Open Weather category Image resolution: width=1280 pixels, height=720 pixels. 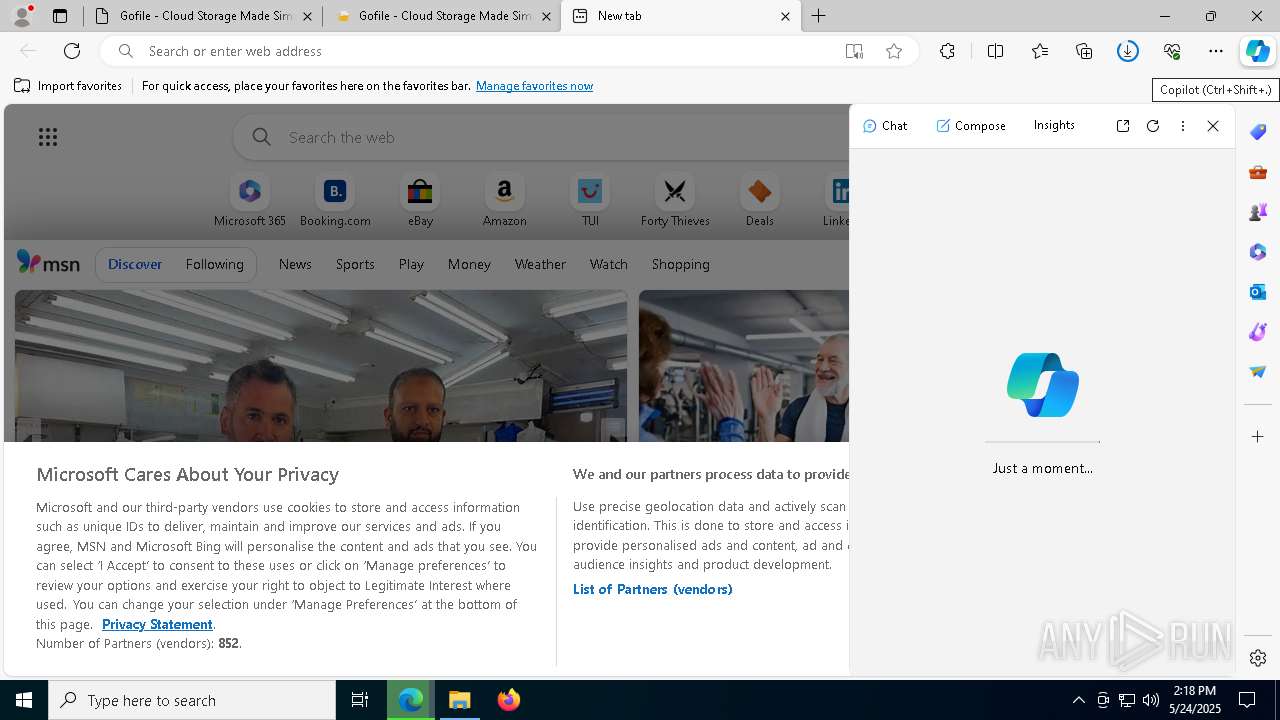point(540,264)
